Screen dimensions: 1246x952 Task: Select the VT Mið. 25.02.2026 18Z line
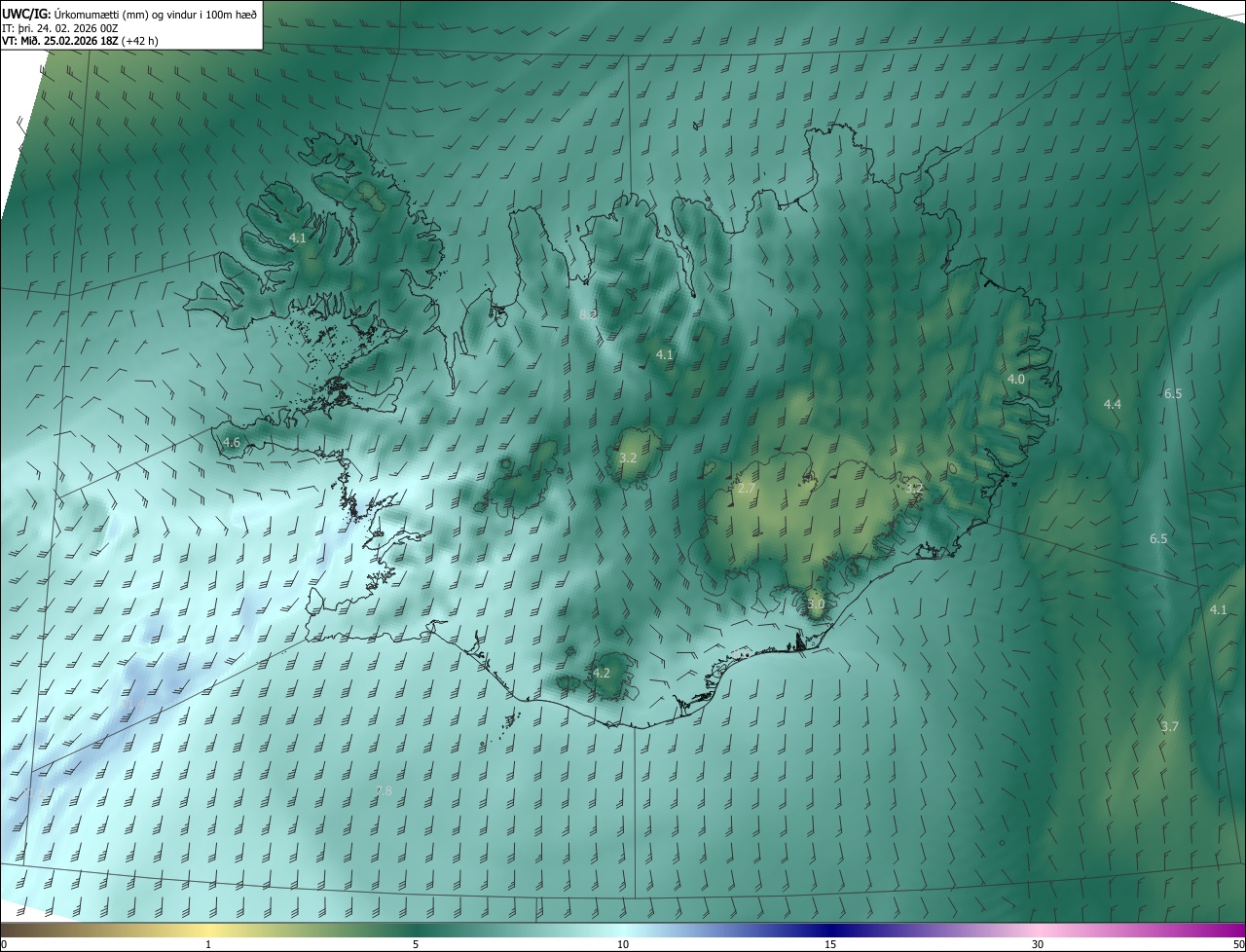click(78, 41)
